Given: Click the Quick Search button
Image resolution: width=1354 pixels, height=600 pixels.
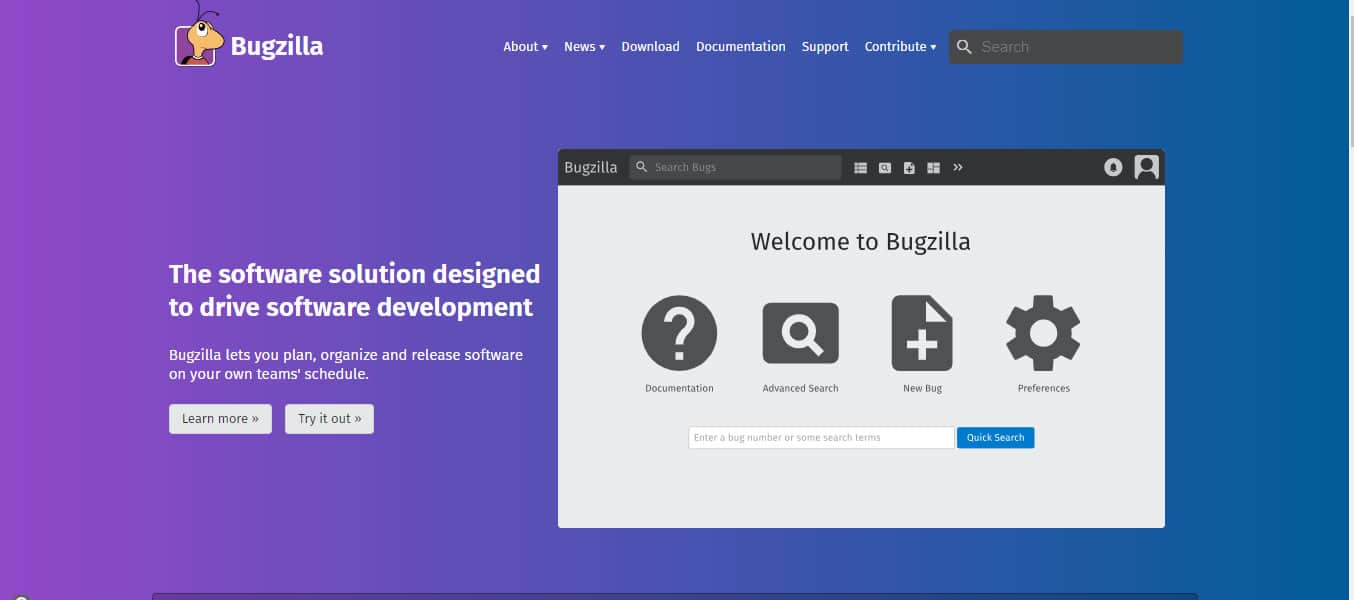Looking at the screenshot, I should [995, 438].
